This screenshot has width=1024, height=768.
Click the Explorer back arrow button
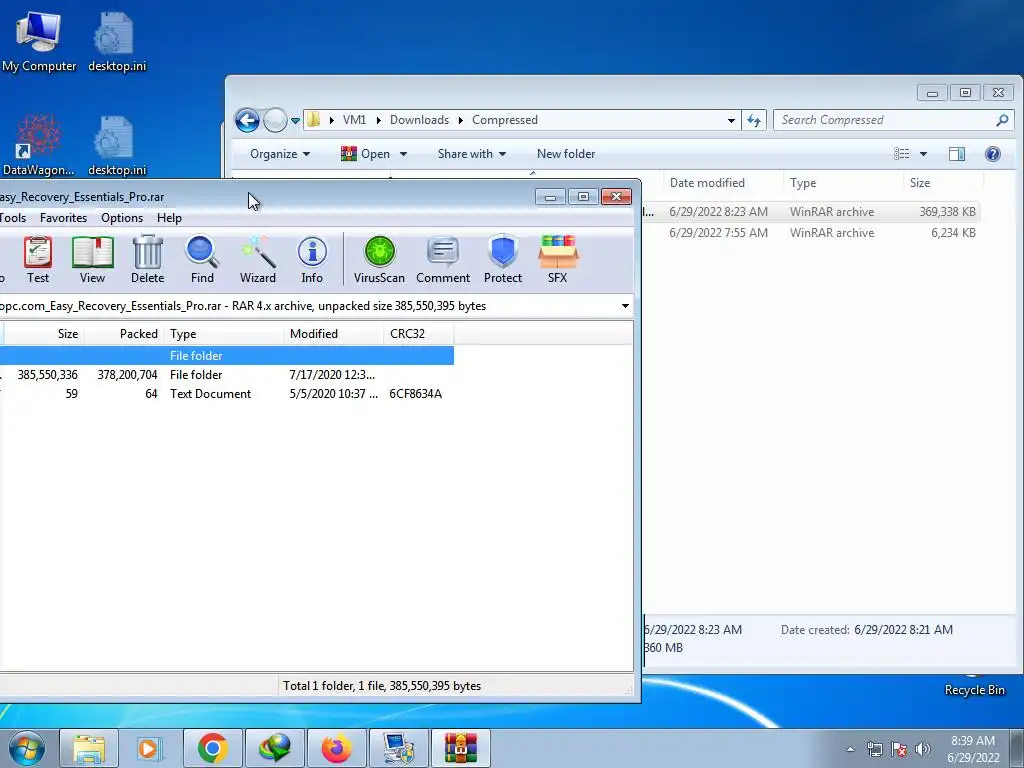point(248,120)
